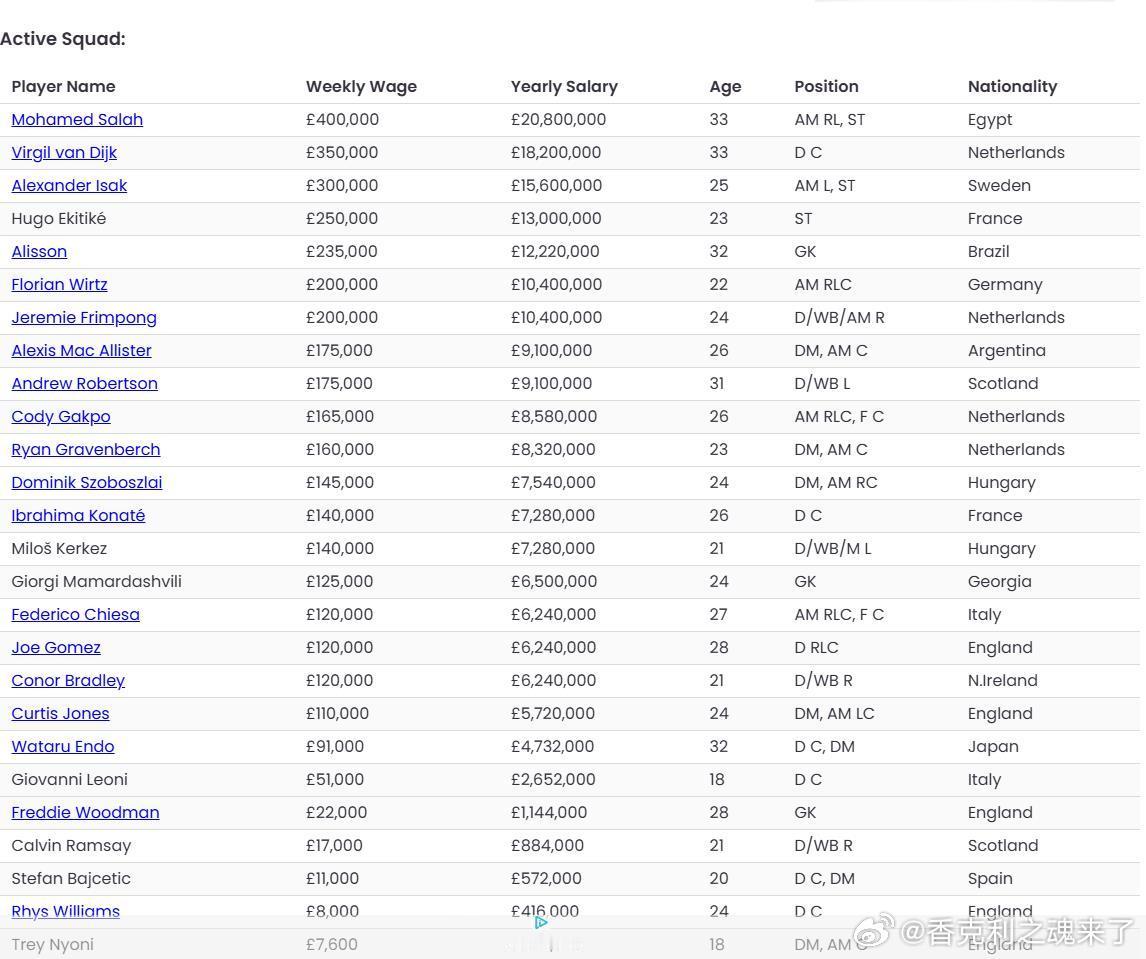Click the Weibo logo watermark
The height and width of the screenshot is (959, 1146).
point(873,933)
